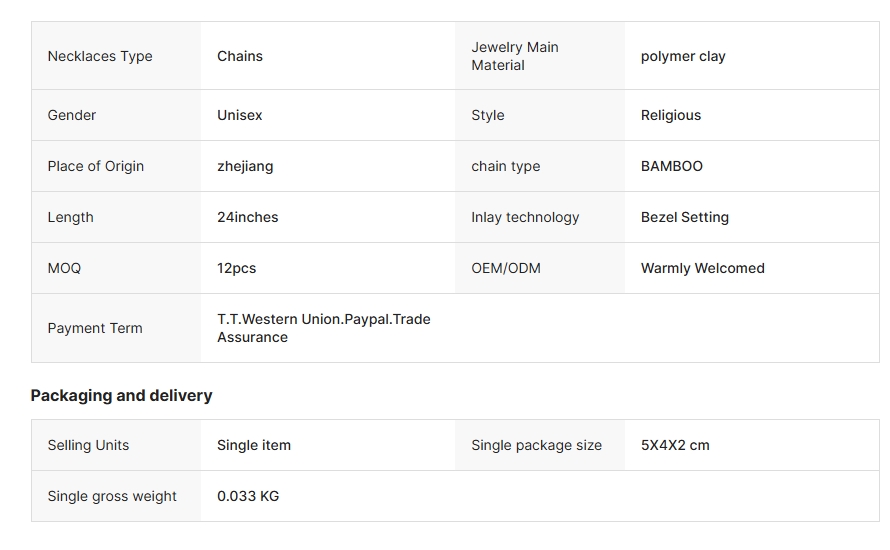The width and height of the screenshot is (890, 550).
Task: Click the "Inlay technology" label
Action: pos(525,217)
